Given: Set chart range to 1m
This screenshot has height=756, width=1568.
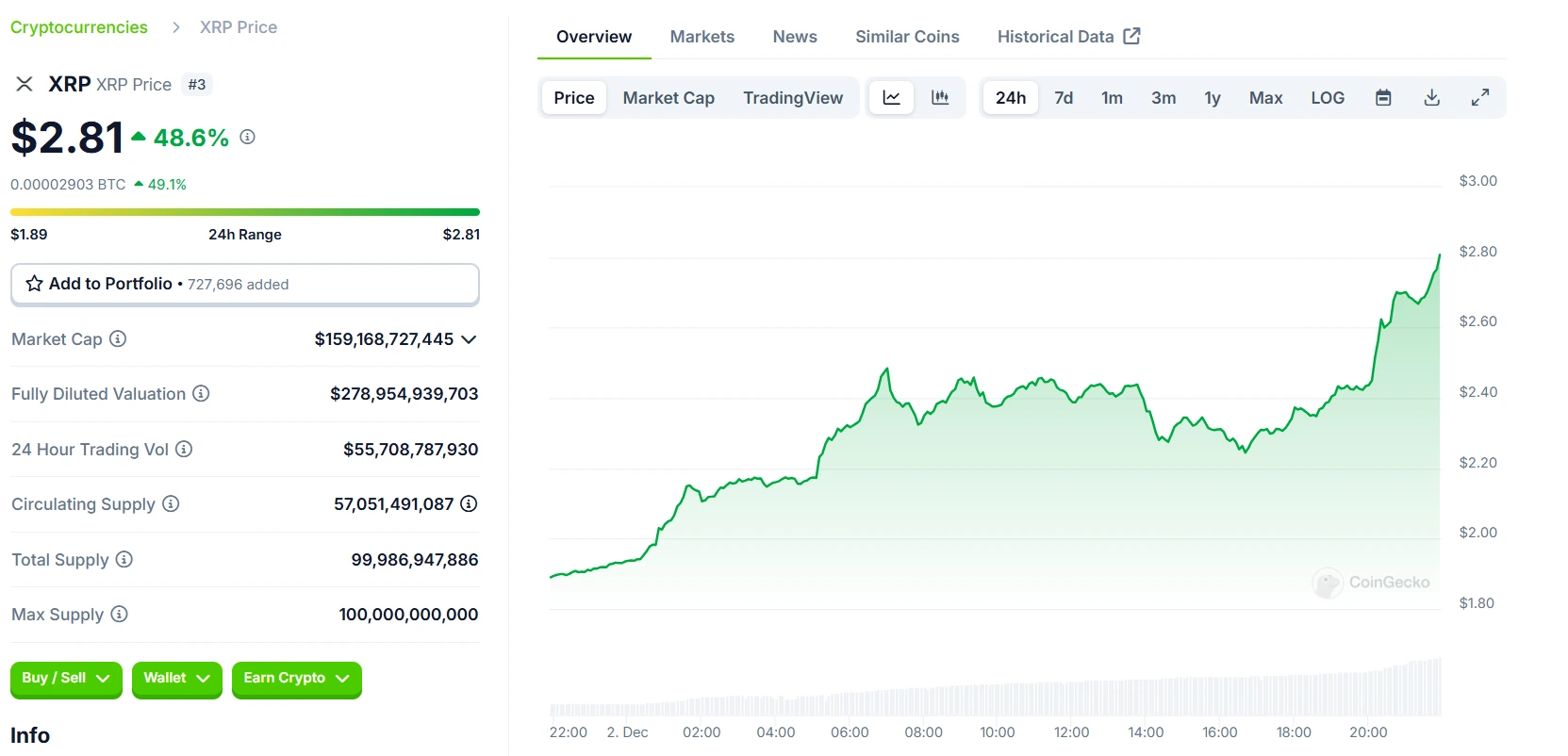Looking at the screenshot, I should coord(1112,98).
